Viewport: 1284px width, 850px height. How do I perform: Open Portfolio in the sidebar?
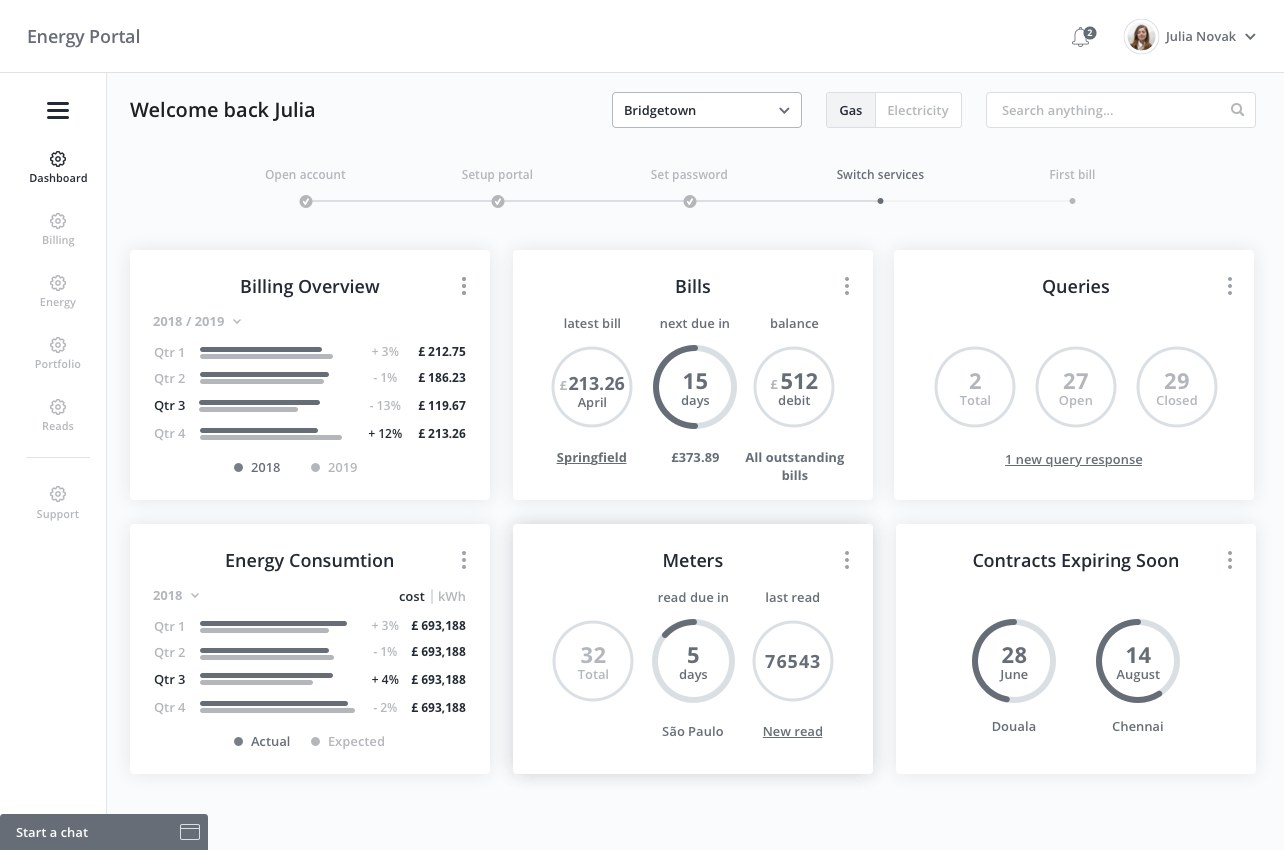coord(58,353)
